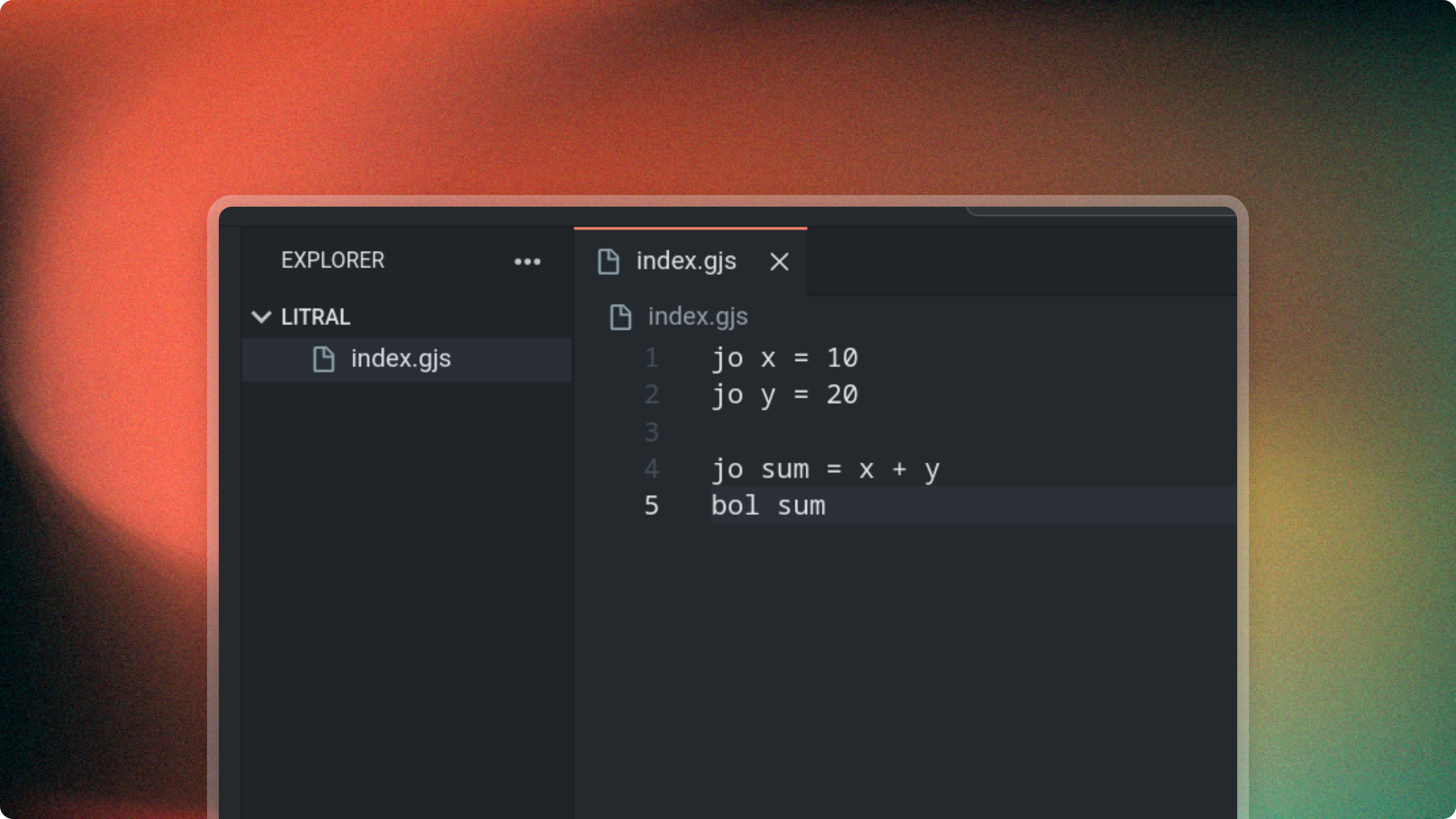The image size is (1456, 819).
Task: Open the index.gjs breadcrumb dropdown
Action: tap(698, 317)
